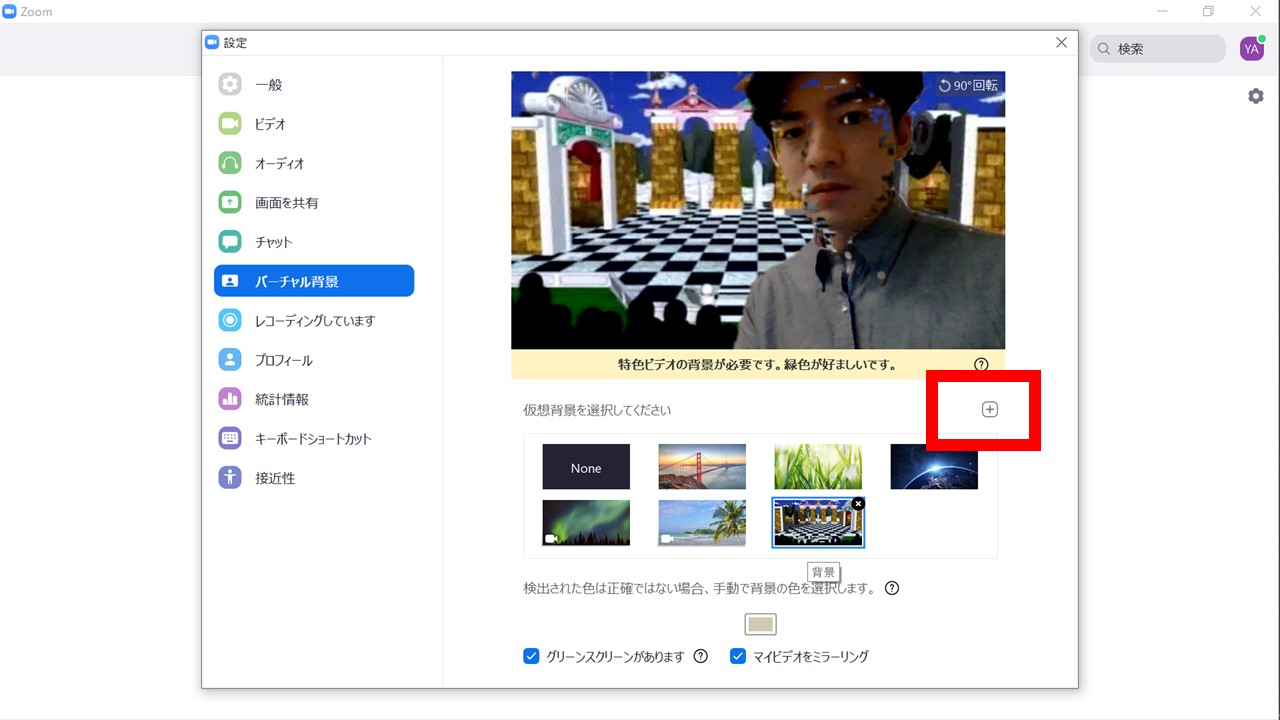Select the チャット settings tab
Viewport: 1280px width, 720px height.
click(314, 242)
